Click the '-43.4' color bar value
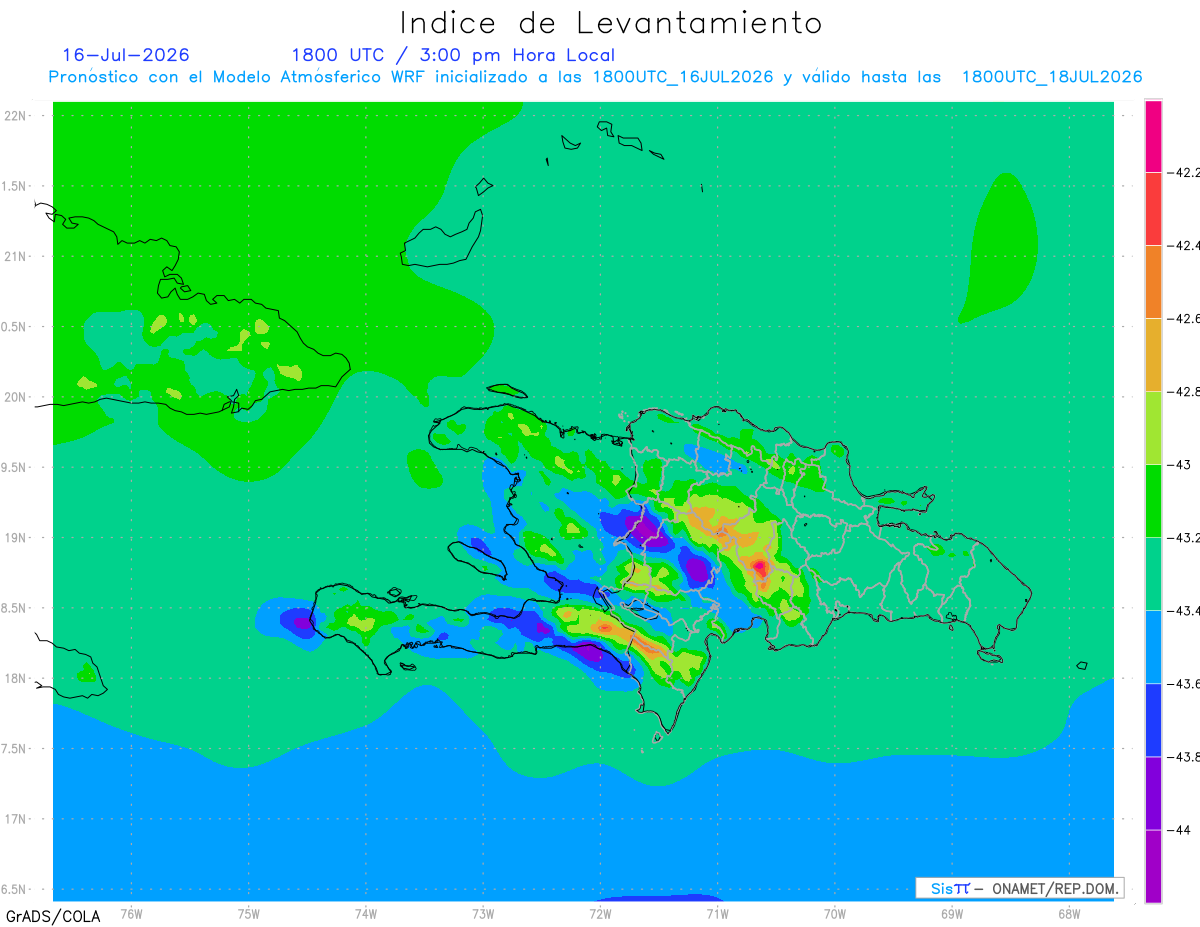Screen dimensions: 1200x927 [1184, 611]
